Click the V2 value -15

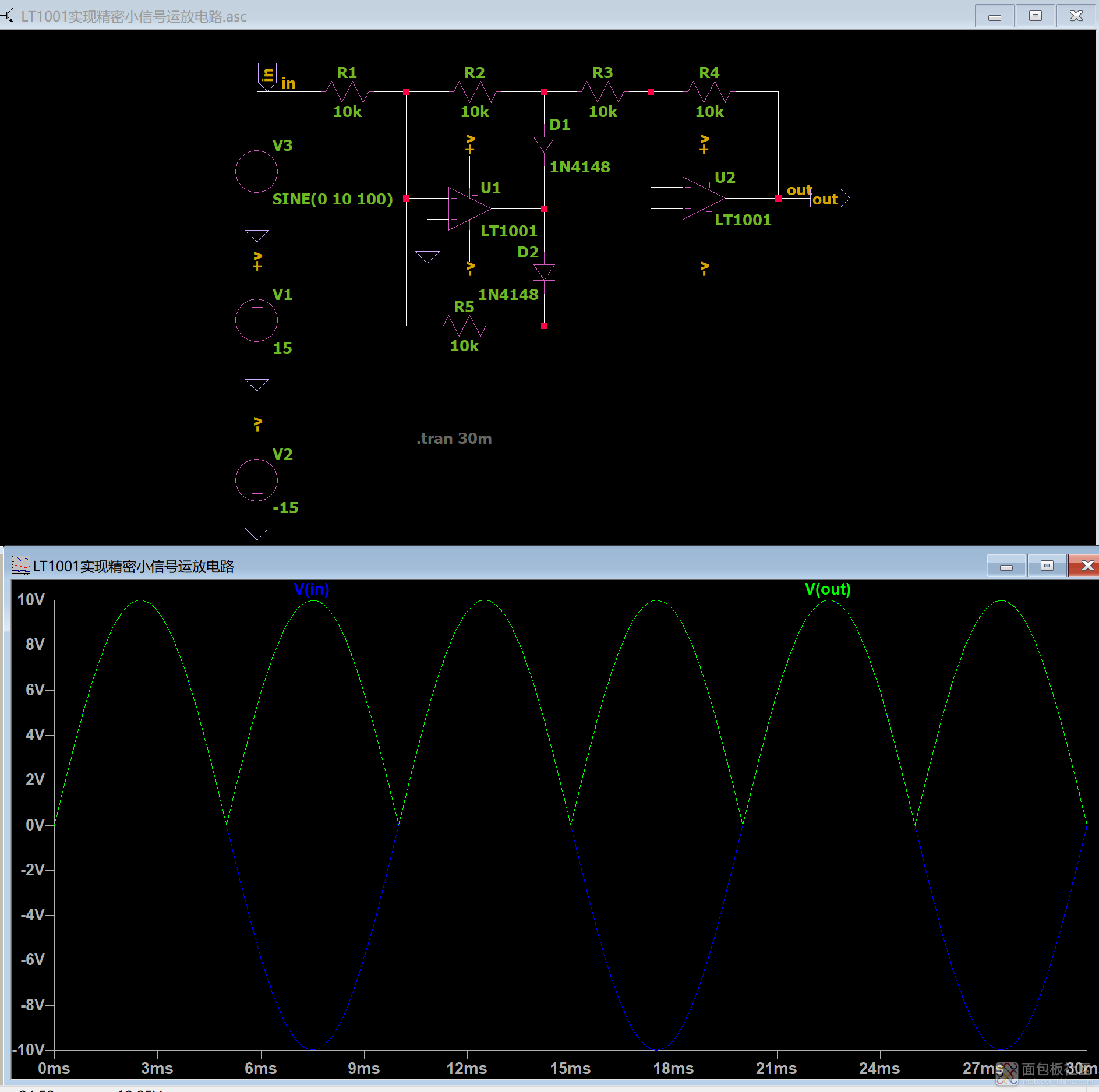pyautogui.click(x=285, y=508)
